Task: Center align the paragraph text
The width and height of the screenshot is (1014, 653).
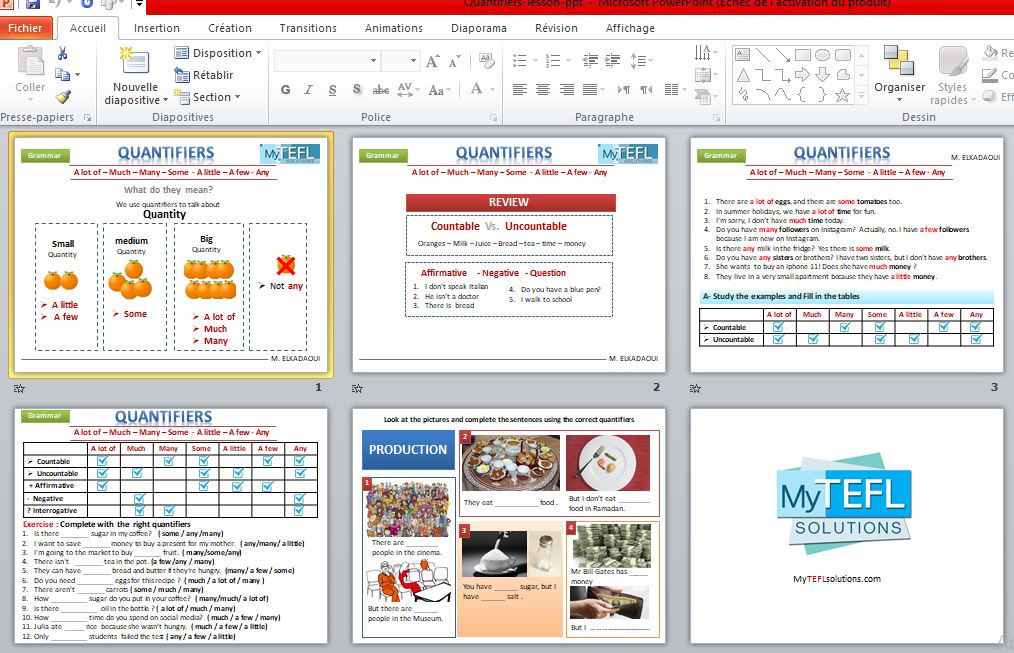Action: point(543,89)
